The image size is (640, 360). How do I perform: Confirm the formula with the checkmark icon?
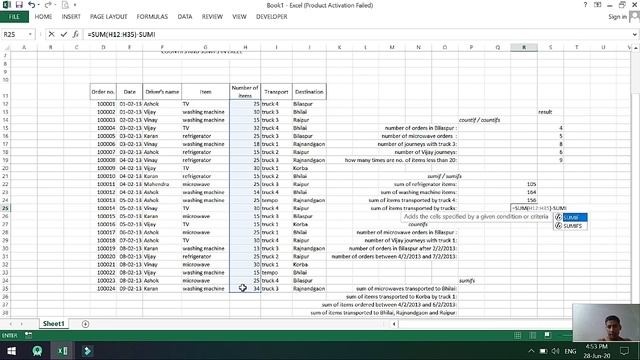[64, 34]
